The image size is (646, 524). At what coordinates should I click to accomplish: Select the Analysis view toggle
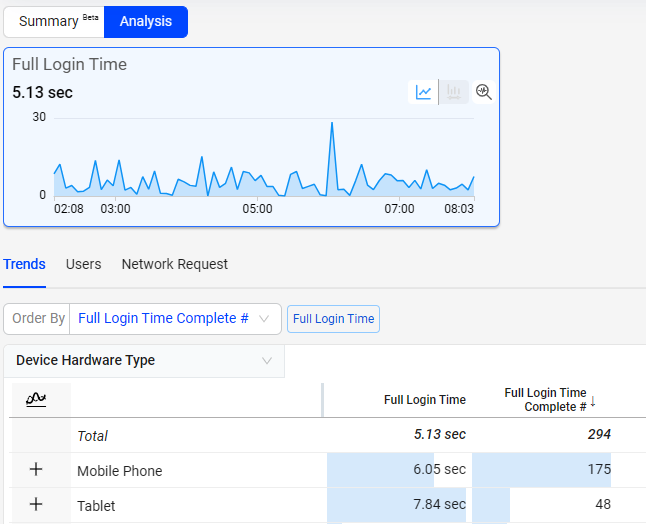(145, 21)
